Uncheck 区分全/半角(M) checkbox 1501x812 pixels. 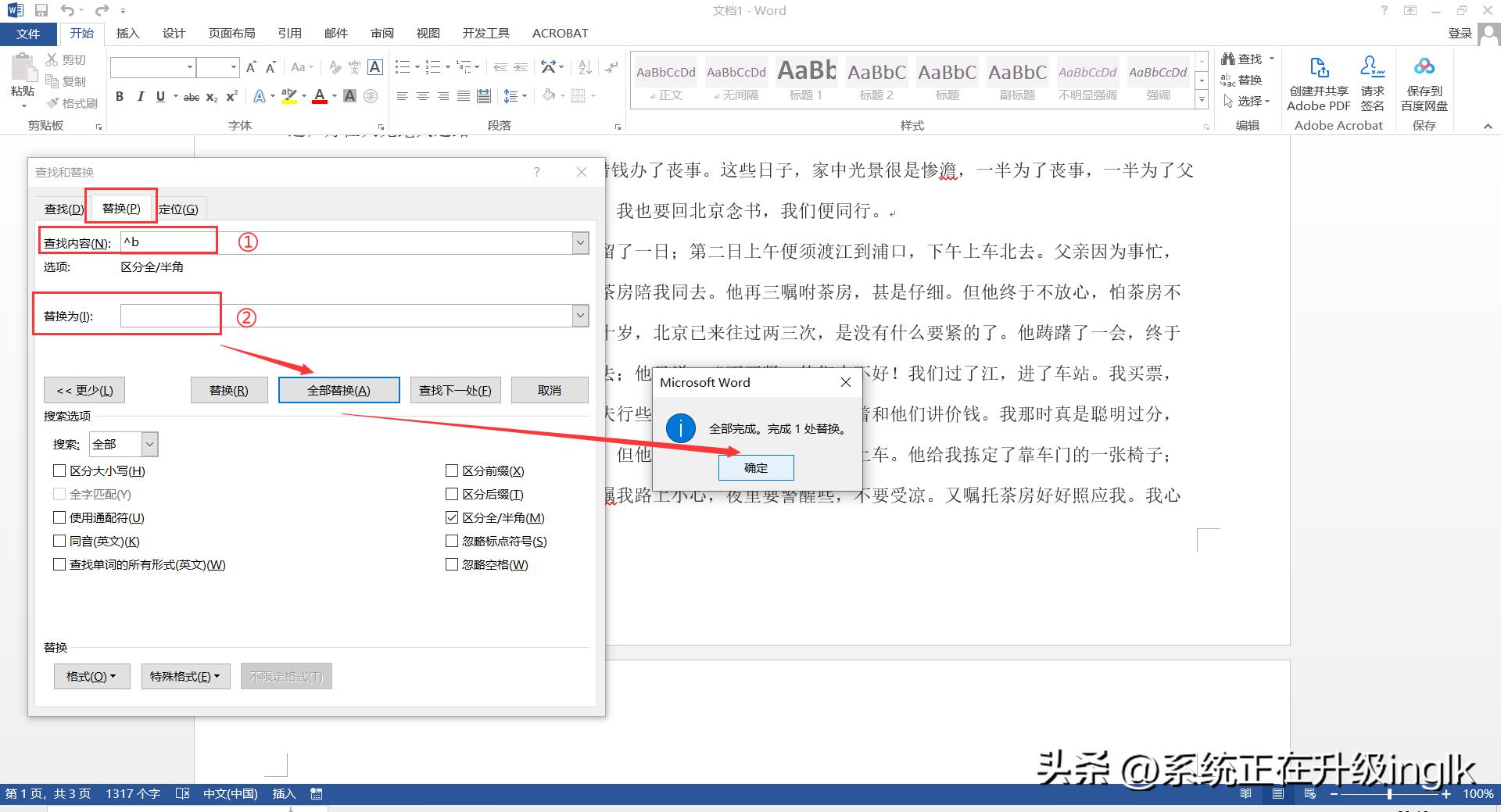click(451, 517)
